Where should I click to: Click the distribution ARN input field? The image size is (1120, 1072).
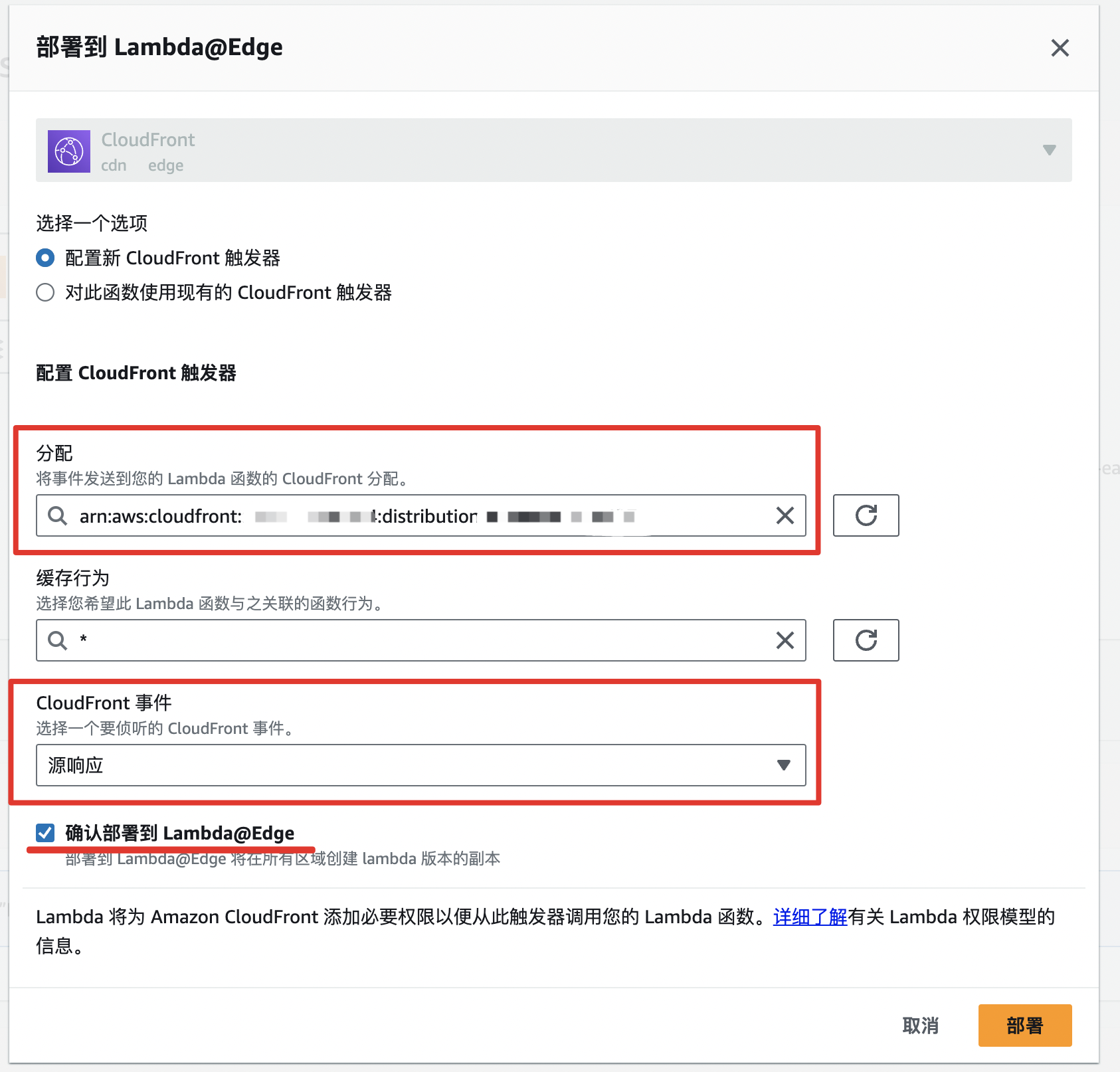click(421, 515)
